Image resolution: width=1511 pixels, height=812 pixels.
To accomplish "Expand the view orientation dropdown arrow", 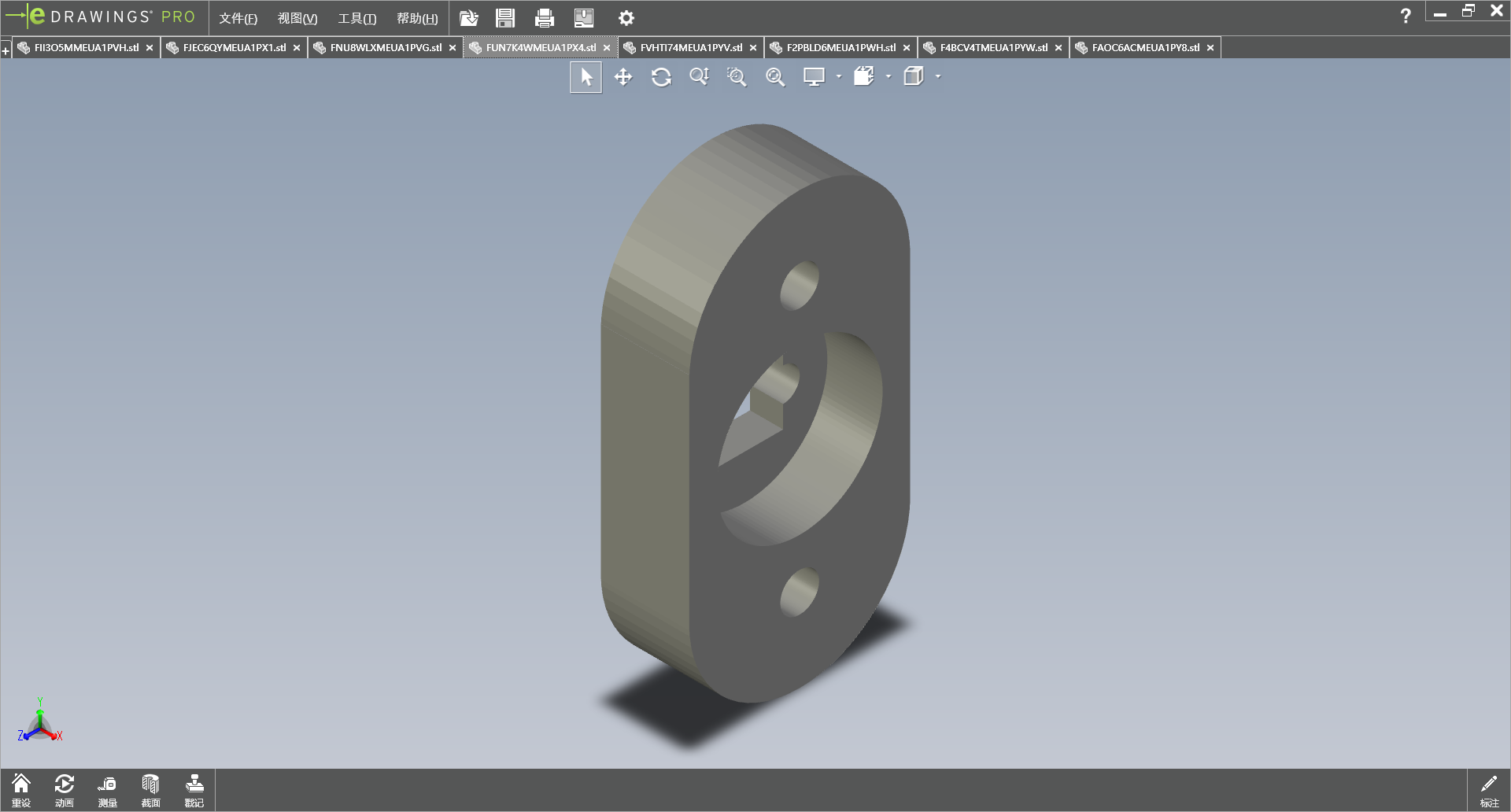I will click(x=888, y=77).
